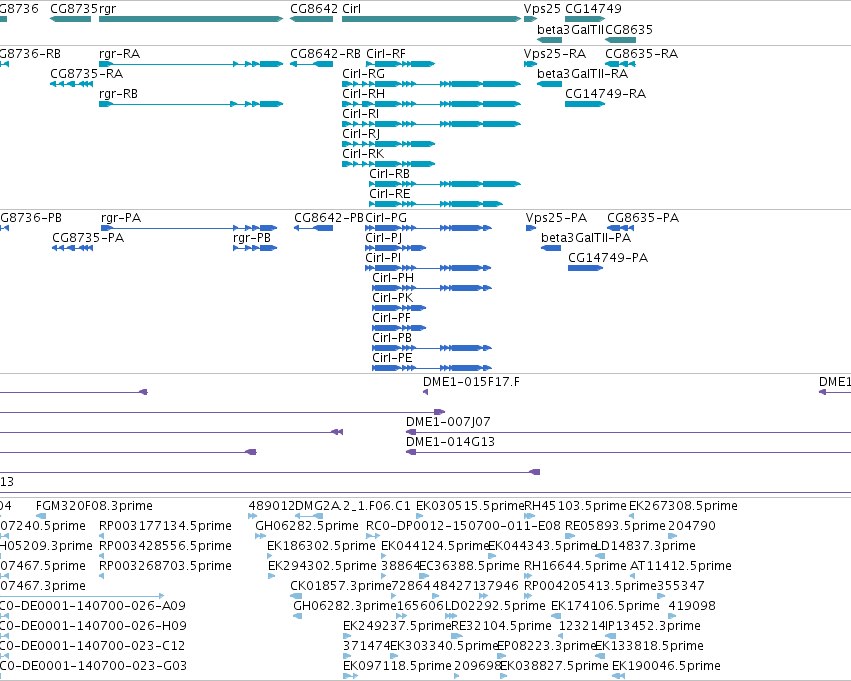The image size is (851, 681).
Task: Select the LD14837.3prime EST
Action: pos(600,556)
